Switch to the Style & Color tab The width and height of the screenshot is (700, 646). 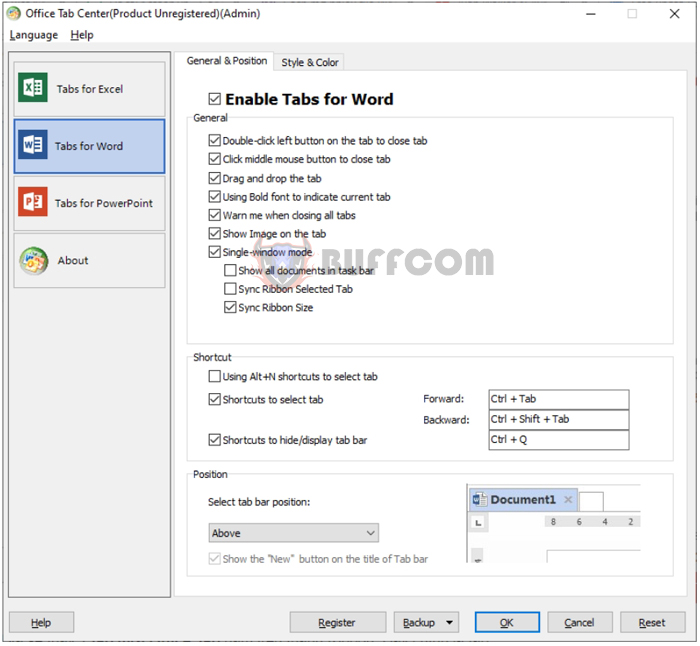(310, 63)
